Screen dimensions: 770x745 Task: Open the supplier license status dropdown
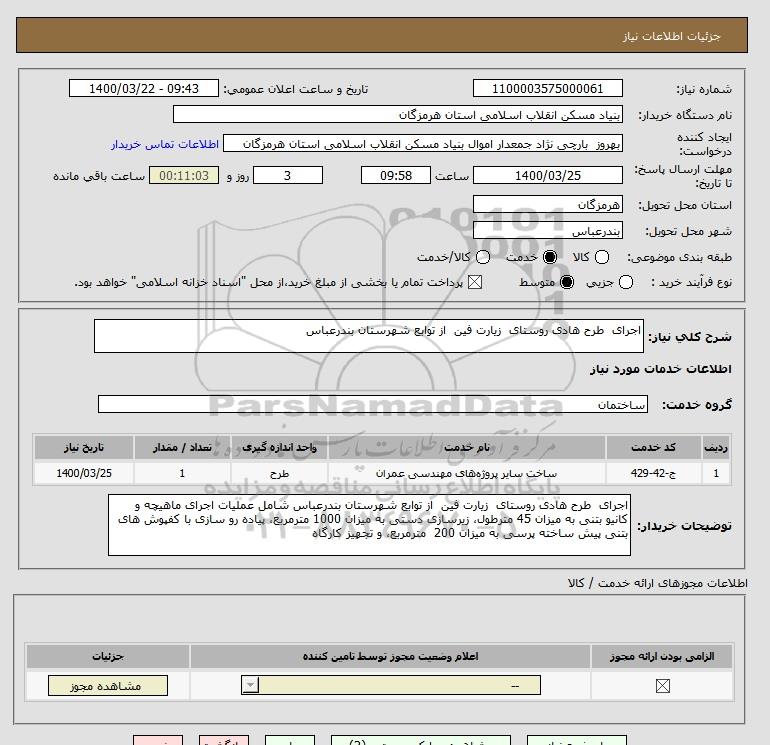[391, 685]
